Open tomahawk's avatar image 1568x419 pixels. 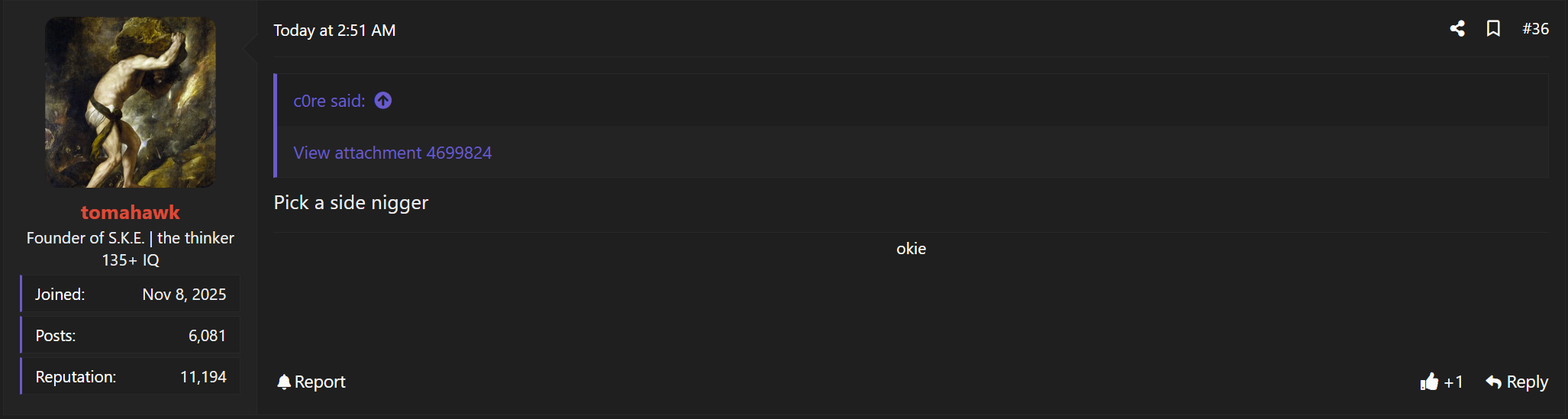click(131, 102)
